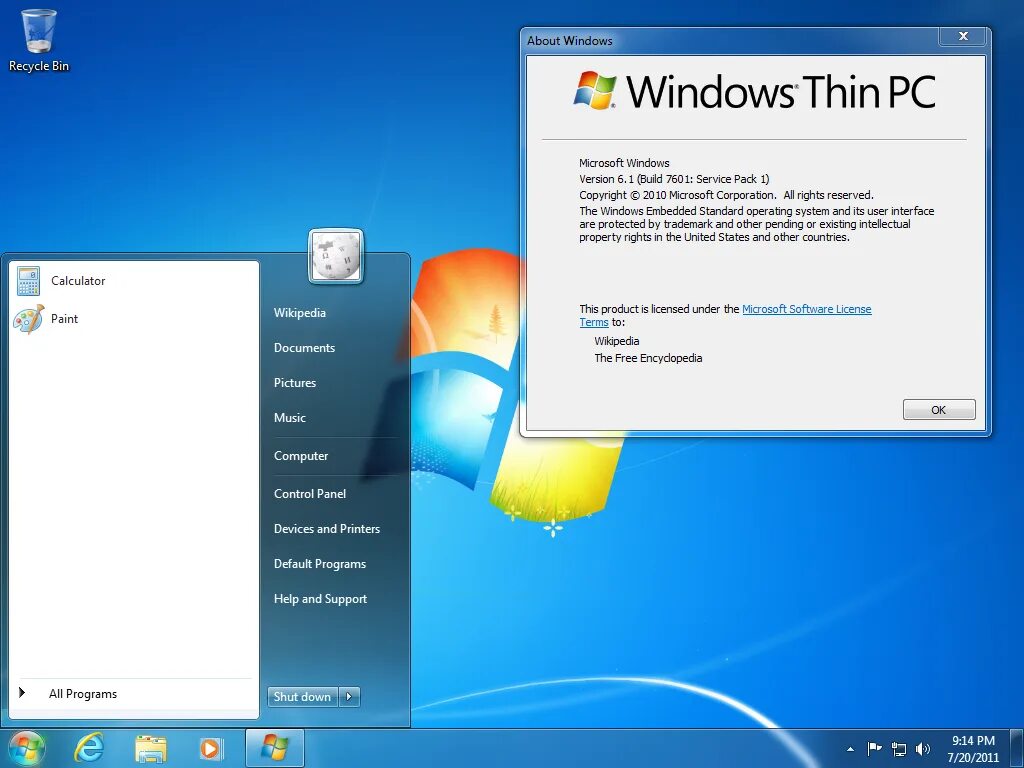Image resolution: width=1024 pixels, height=768 pixels.
Task: Click The Free Encyclopedia text
Action: (x=648, y=358)
